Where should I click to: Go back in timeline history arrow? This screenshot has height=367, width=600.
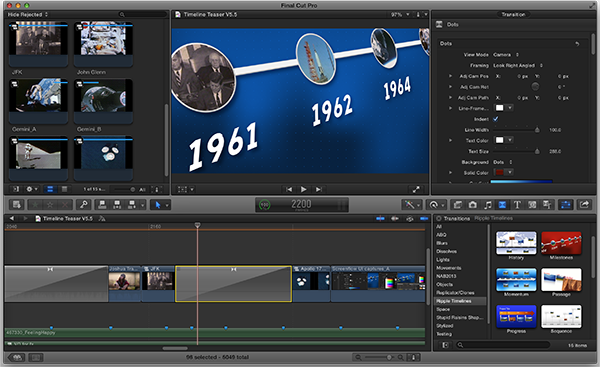point(12,219)
